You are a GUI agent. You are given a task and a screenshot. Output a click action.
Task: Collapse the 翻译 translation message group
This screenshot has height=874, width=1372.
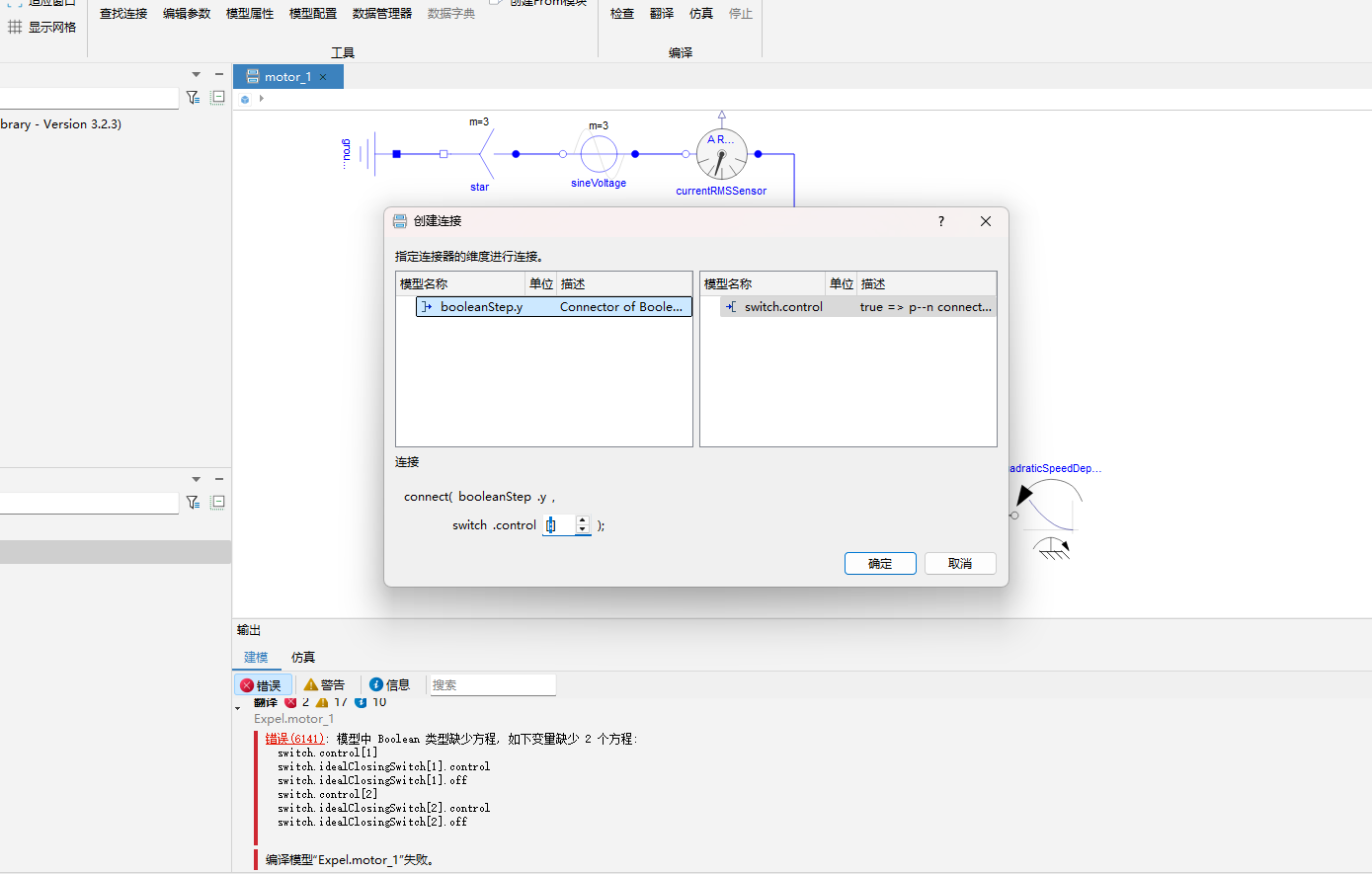pos(238,708)
